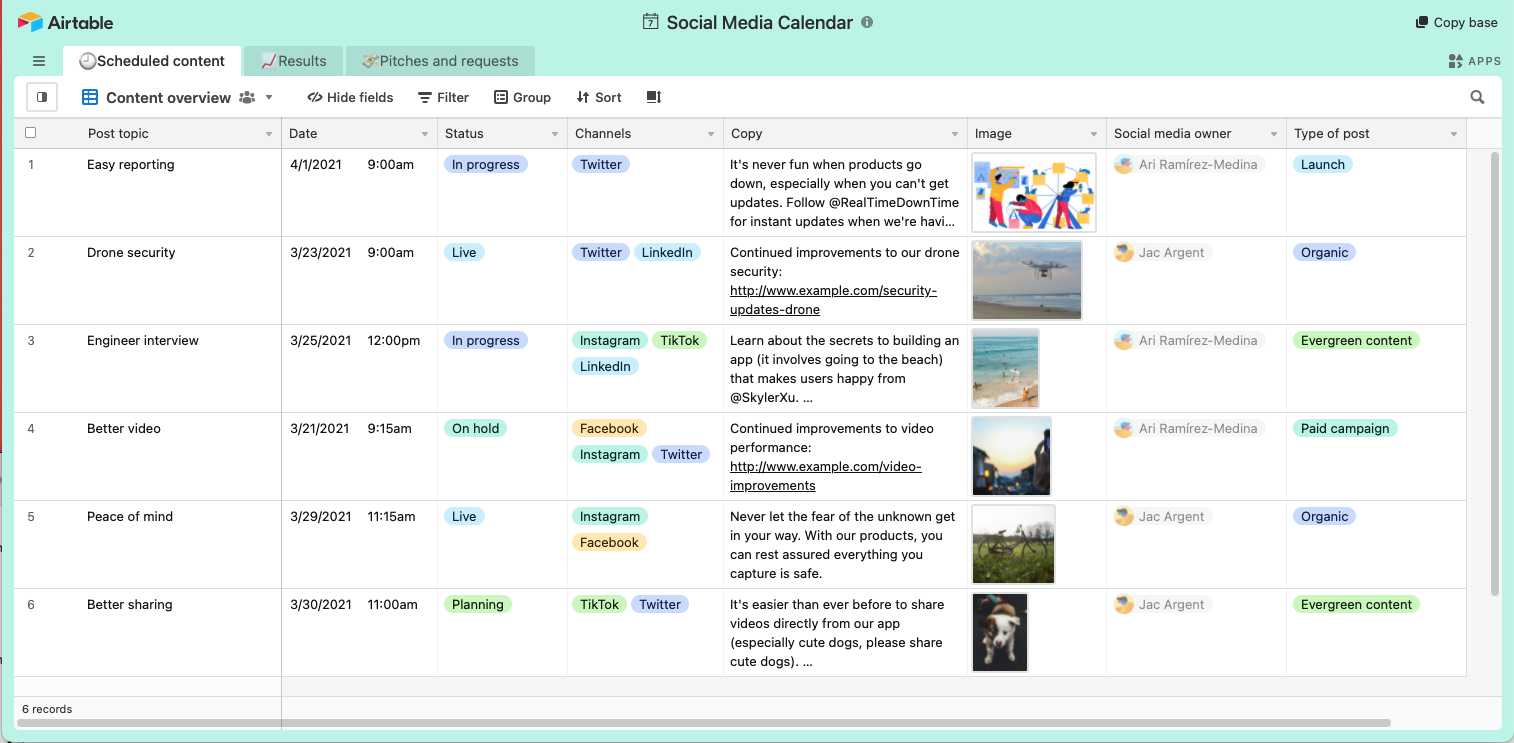Click the LinkedIn tag in Drone security row
The image size is (1514, 743).
tap(667, 252)
